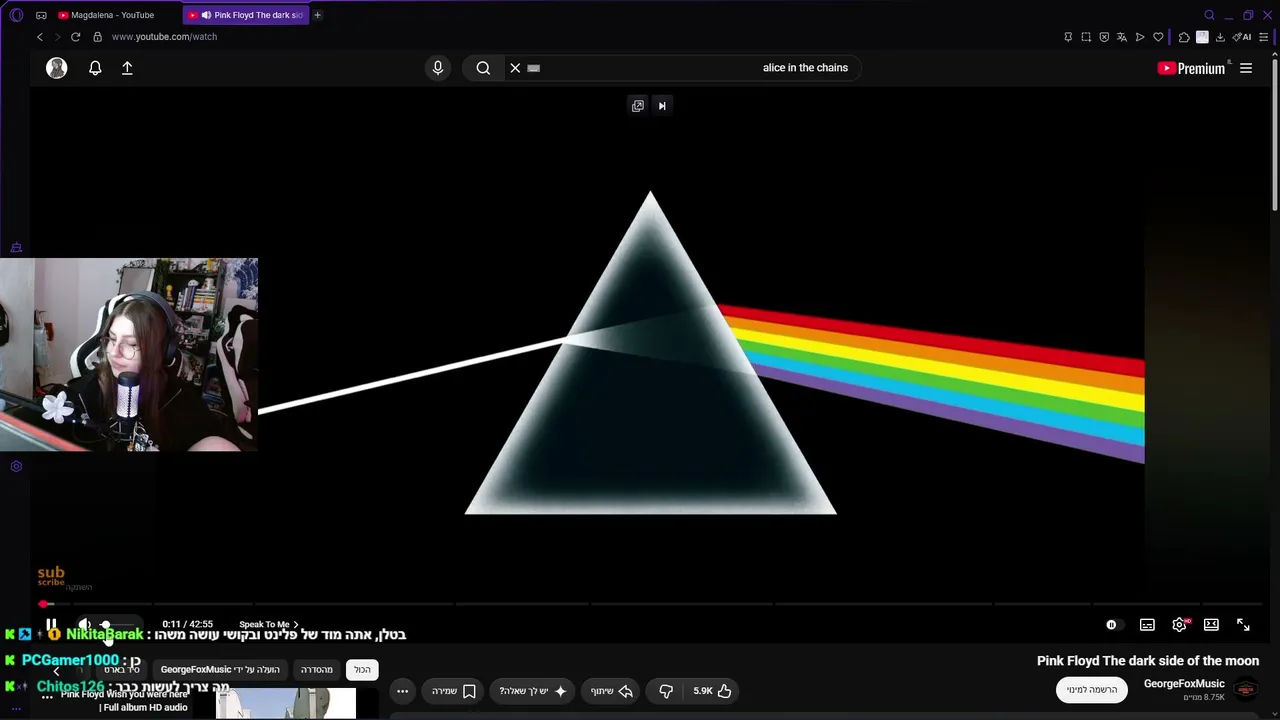Open the Opera pinboards pin icon
Viewport: 1280px width, 720px height.
pyautogui.click(x=1068, y=37)
